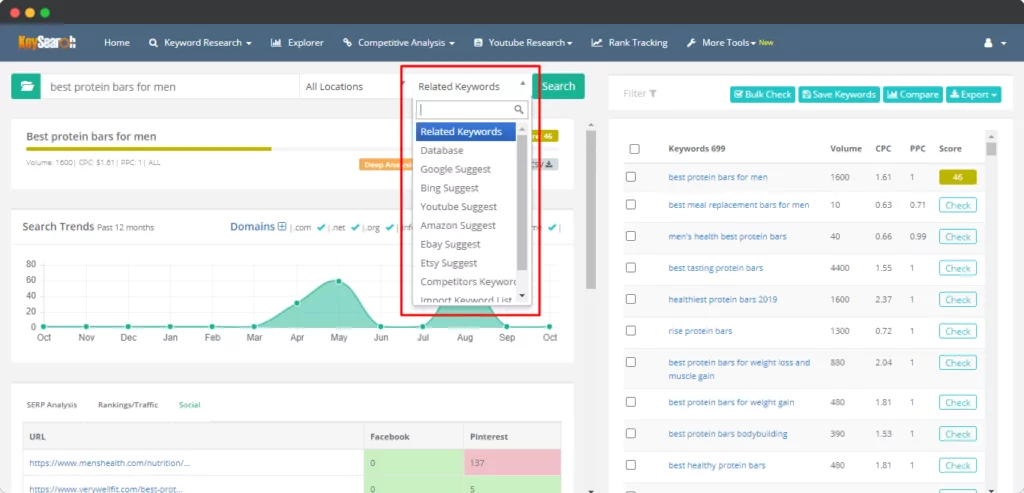The width and height of the screenshot is (1024, 493).
Task: Click the Filter funnel icon
Action: [x=653, y=94]
